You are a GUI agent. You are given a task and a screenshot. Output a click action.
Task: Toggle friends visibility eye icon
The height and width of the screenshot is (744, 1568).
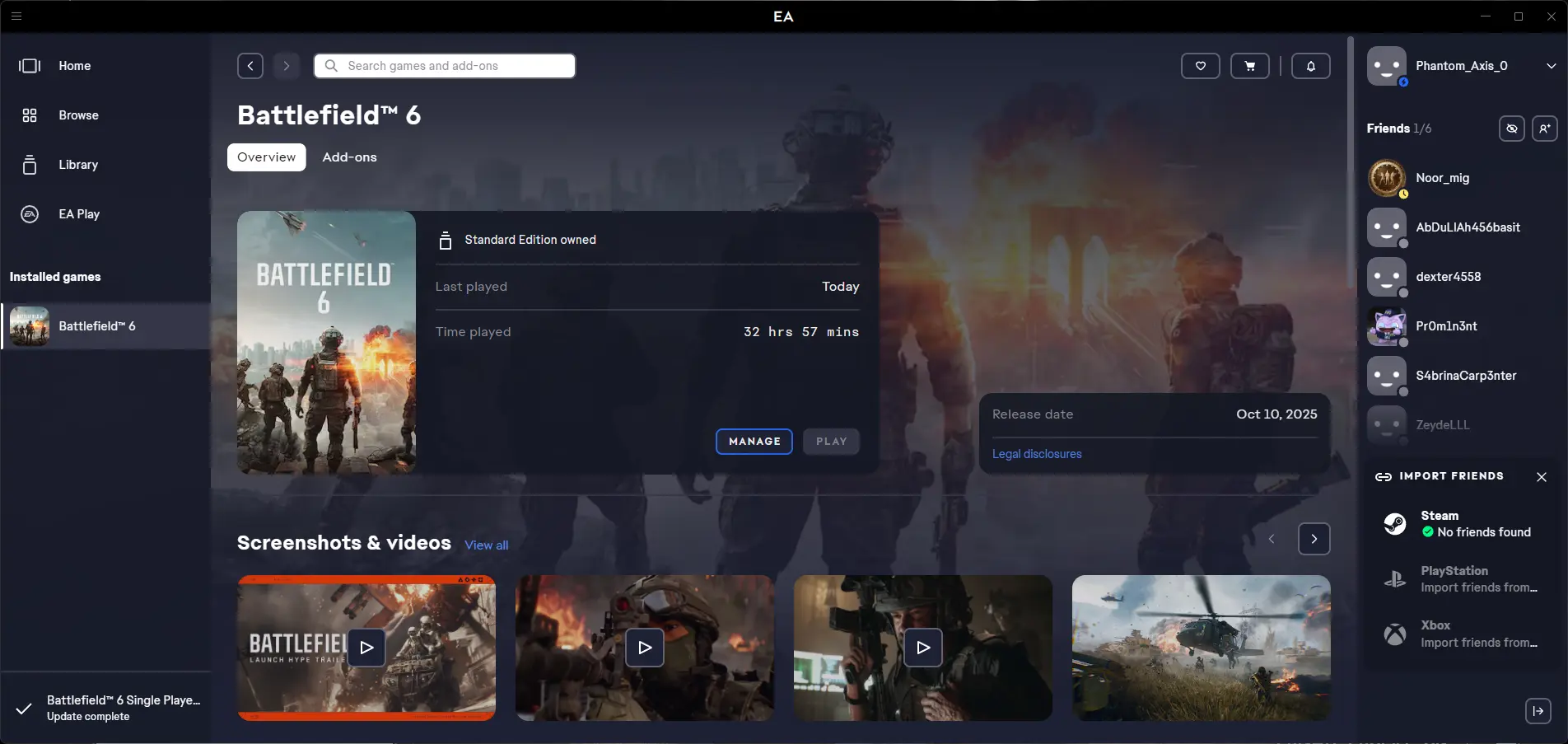(1511, 129)
